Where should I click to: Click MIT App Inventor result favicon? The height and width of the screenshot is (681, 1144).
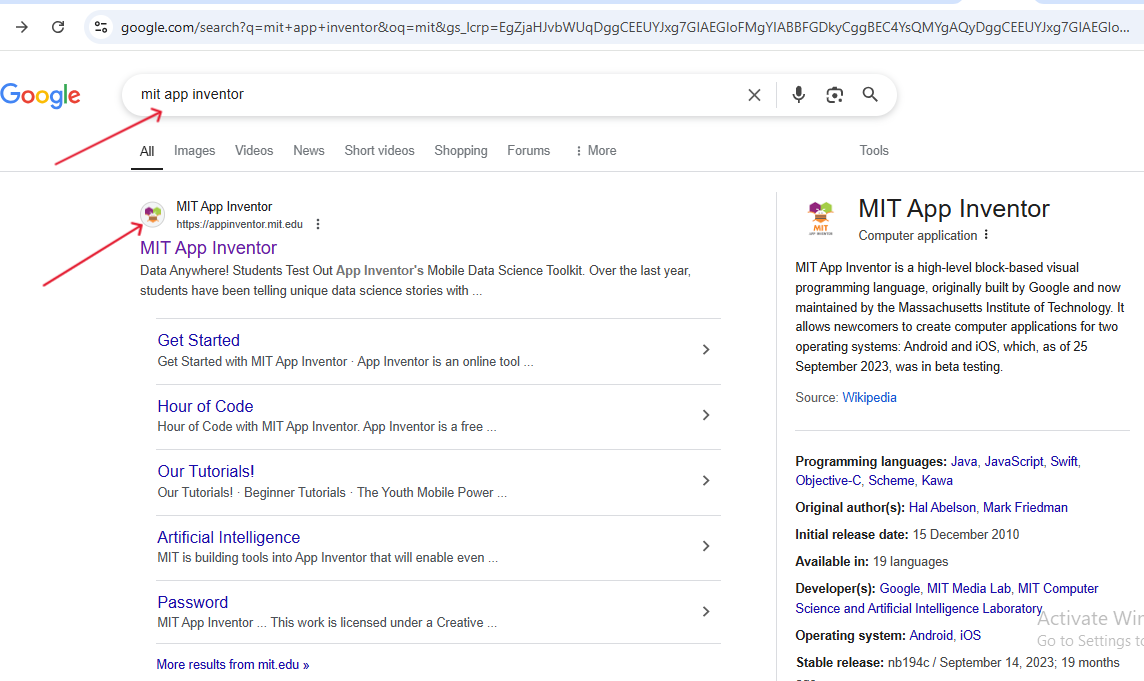tap(152, 215)
